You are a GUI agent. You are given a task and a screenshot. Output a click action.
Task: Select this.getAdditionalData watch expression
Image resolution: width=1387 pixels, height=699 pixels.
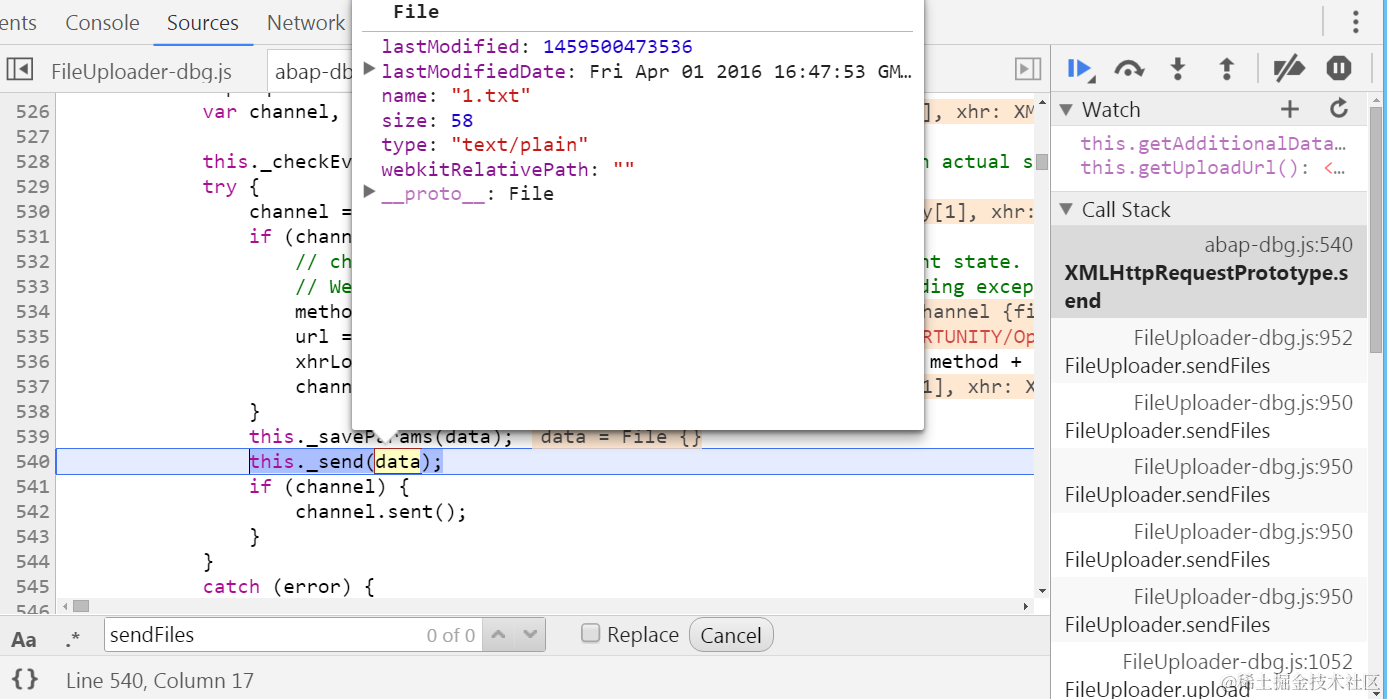pyautogui.click(x=1213, y=143)
